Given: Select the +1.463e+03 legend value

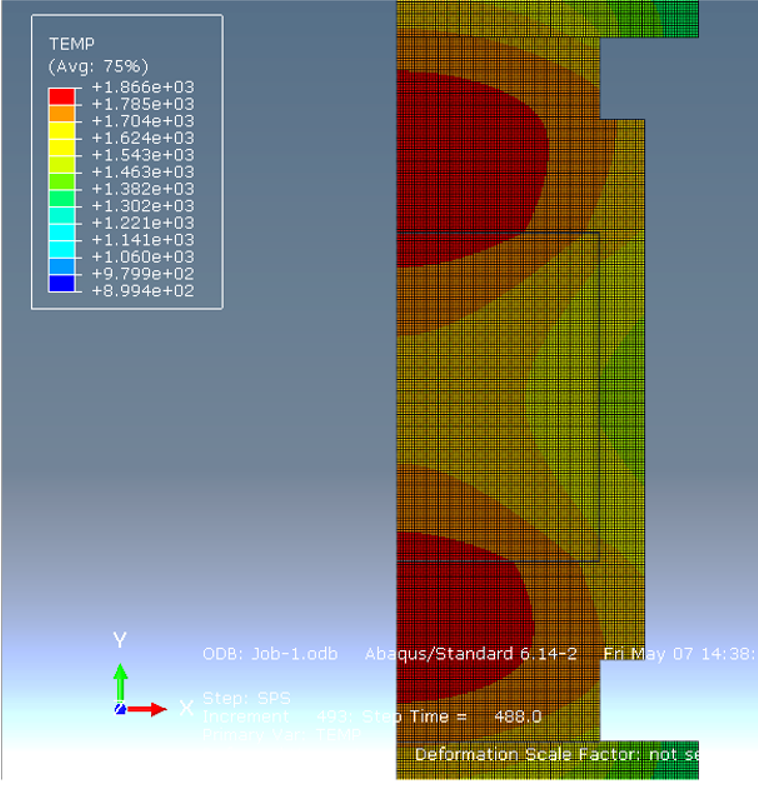Looking at the screenshot, I should (142, 172).
